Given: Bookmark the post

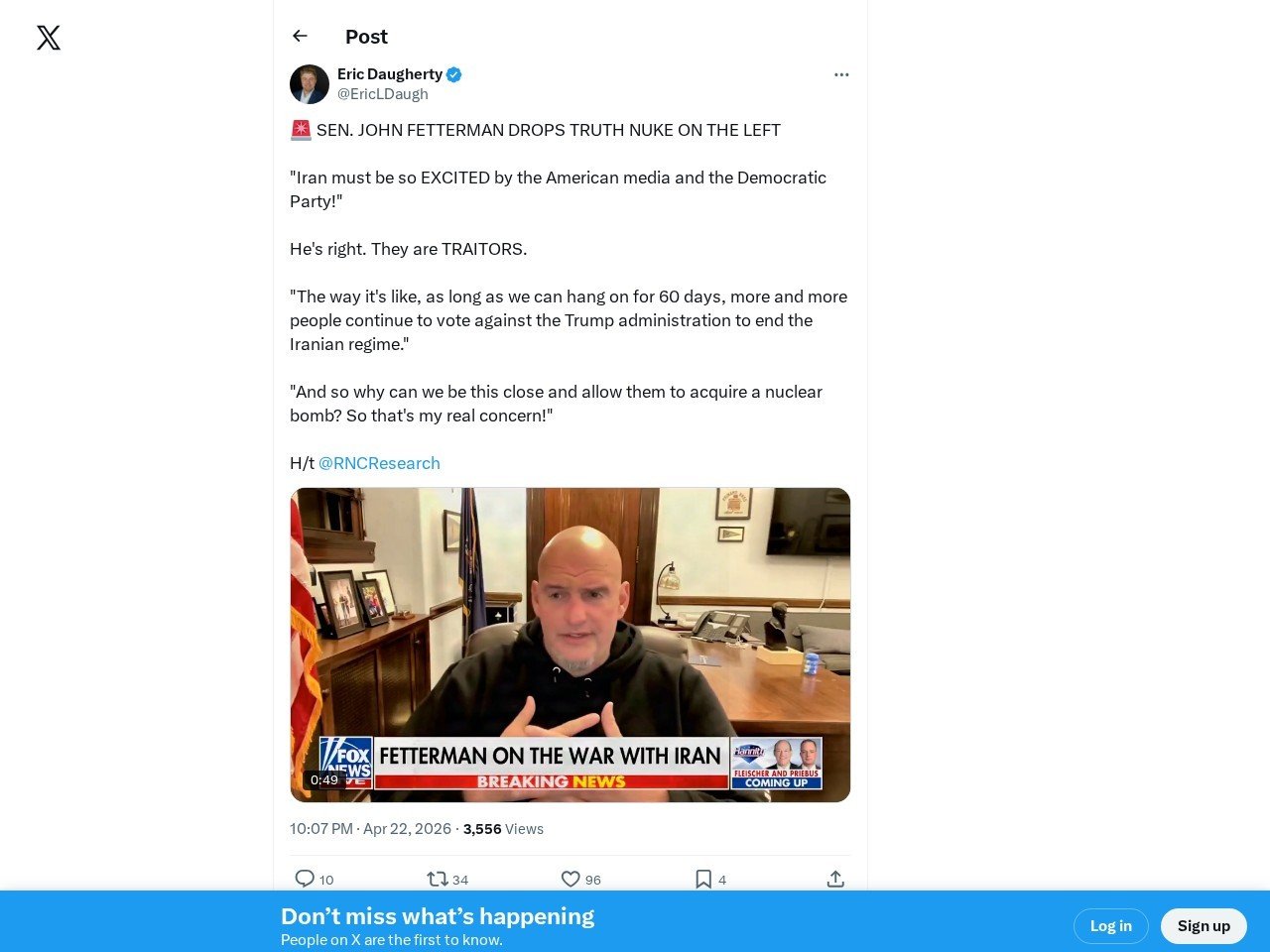Looking at the screenshot, I should [x=703, y=879].
